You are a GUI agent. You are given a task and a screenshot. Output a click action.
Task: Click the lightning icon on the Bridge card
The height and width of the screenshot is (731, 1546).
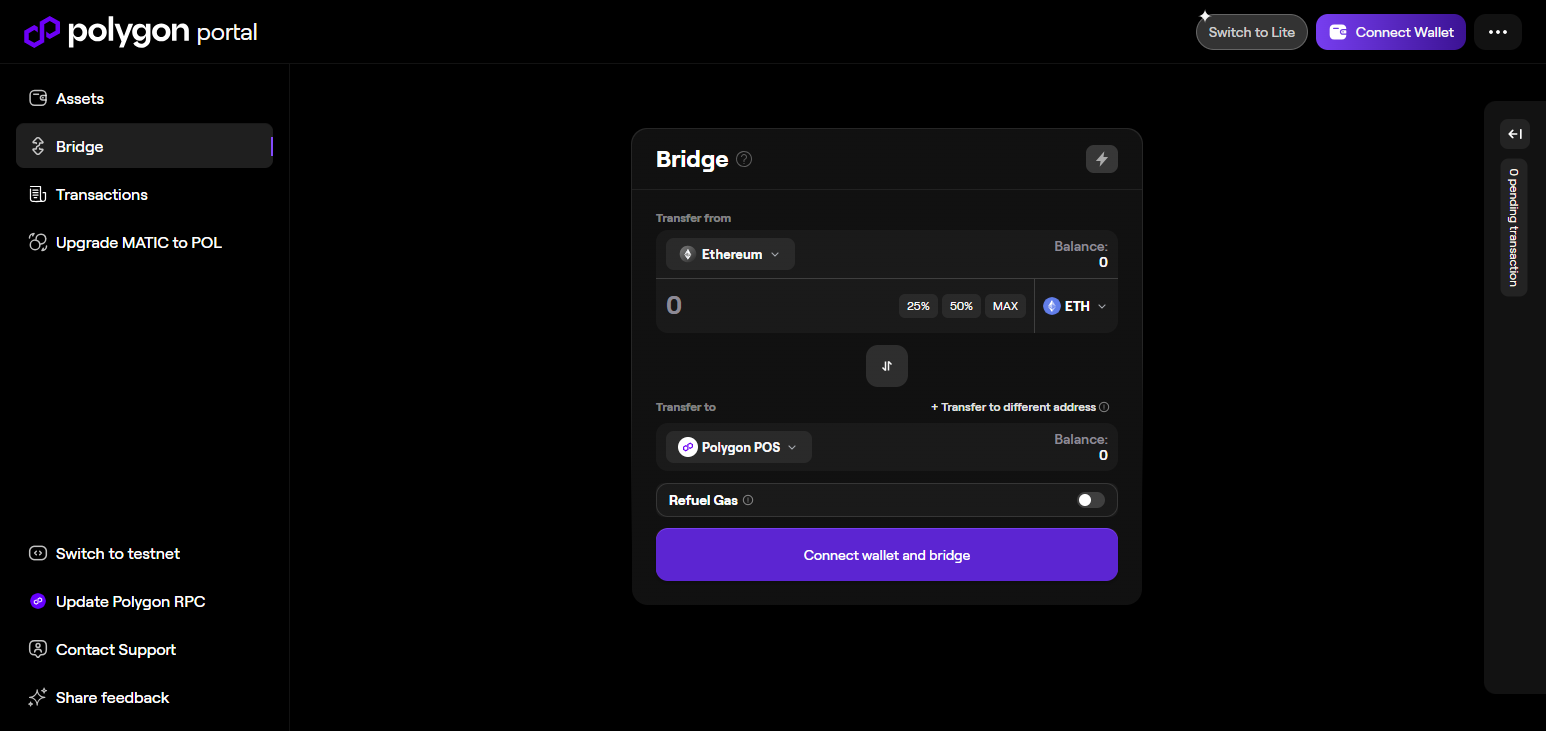coord(1101,158)
